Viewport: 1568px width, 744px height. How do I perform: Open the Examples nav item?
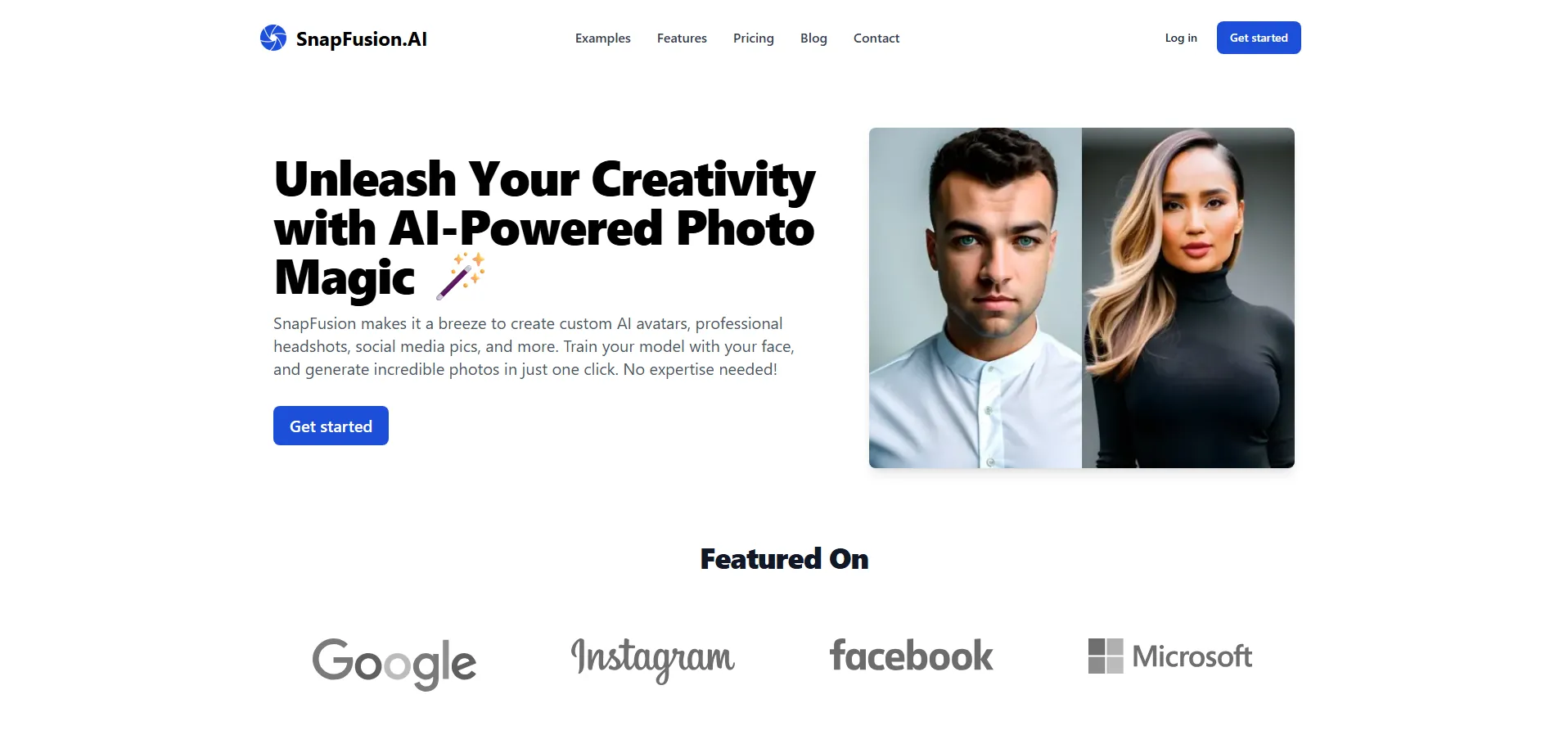click(x=603, y=38)
